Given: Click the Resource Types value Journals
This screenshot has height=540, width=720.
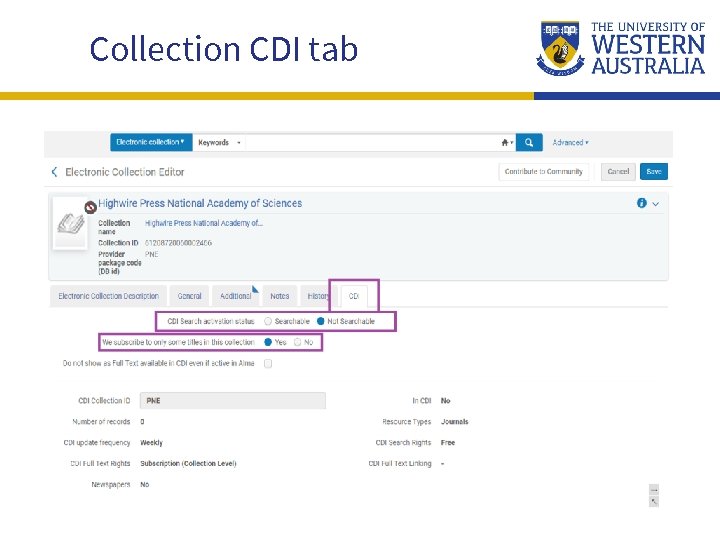Looking at the screenshot, I should point(455,422).
